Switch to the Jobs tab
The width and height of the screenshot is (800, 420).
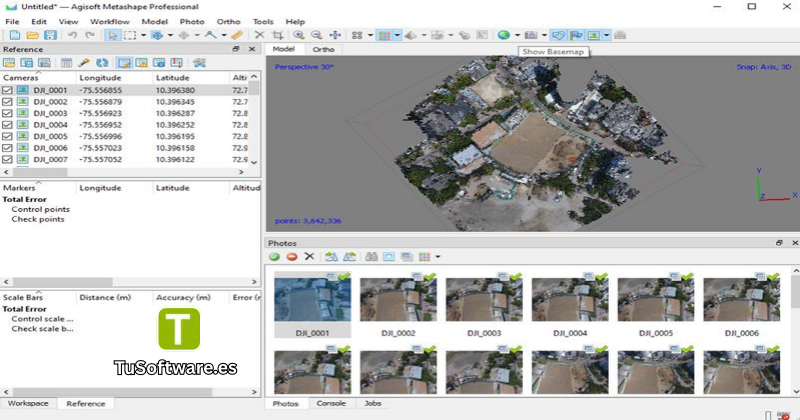click(x=372, y=403)
